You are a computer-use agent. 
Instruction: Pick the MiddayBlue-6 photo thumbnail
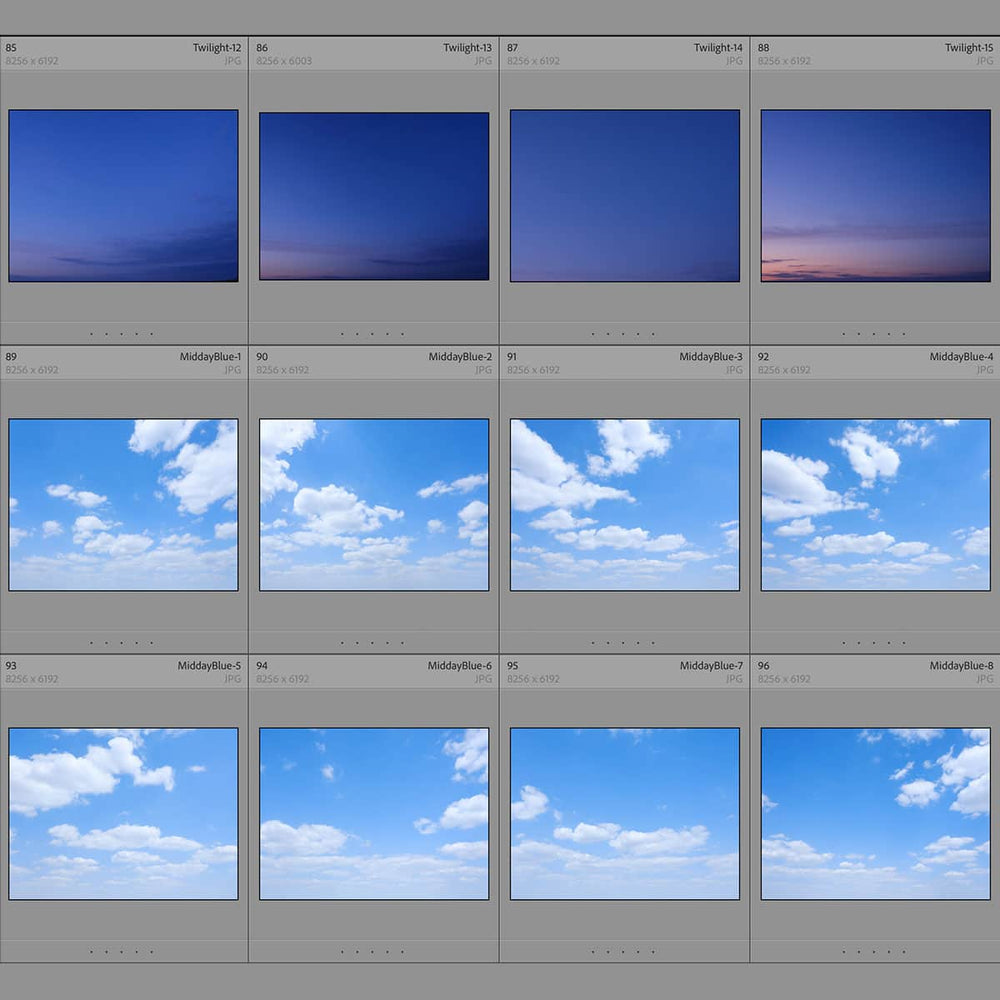[374, 813]
